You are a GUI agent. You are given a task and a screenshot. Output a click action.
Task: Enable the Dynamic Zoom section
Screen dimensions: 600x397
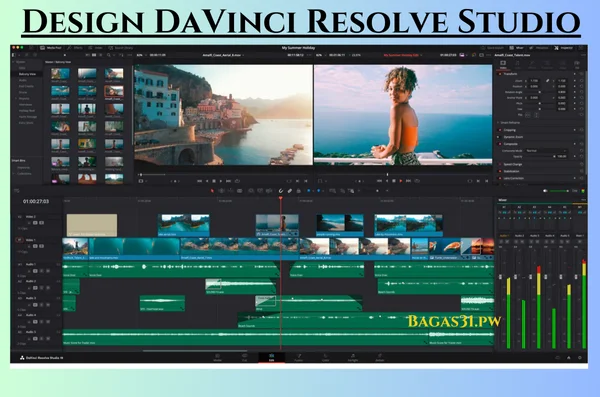[x=499, y=137]
